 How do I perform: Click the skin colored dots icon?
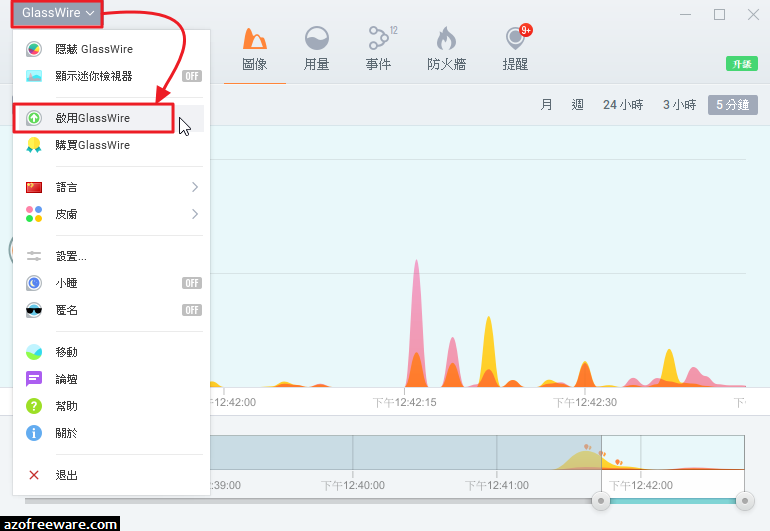click(x=34, y=214)
